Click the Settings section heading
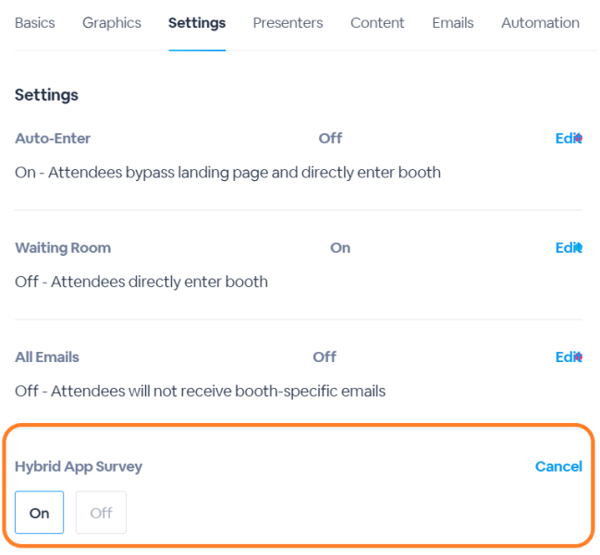The height and width of the screenshot is (555, 600). click(46, 95)
